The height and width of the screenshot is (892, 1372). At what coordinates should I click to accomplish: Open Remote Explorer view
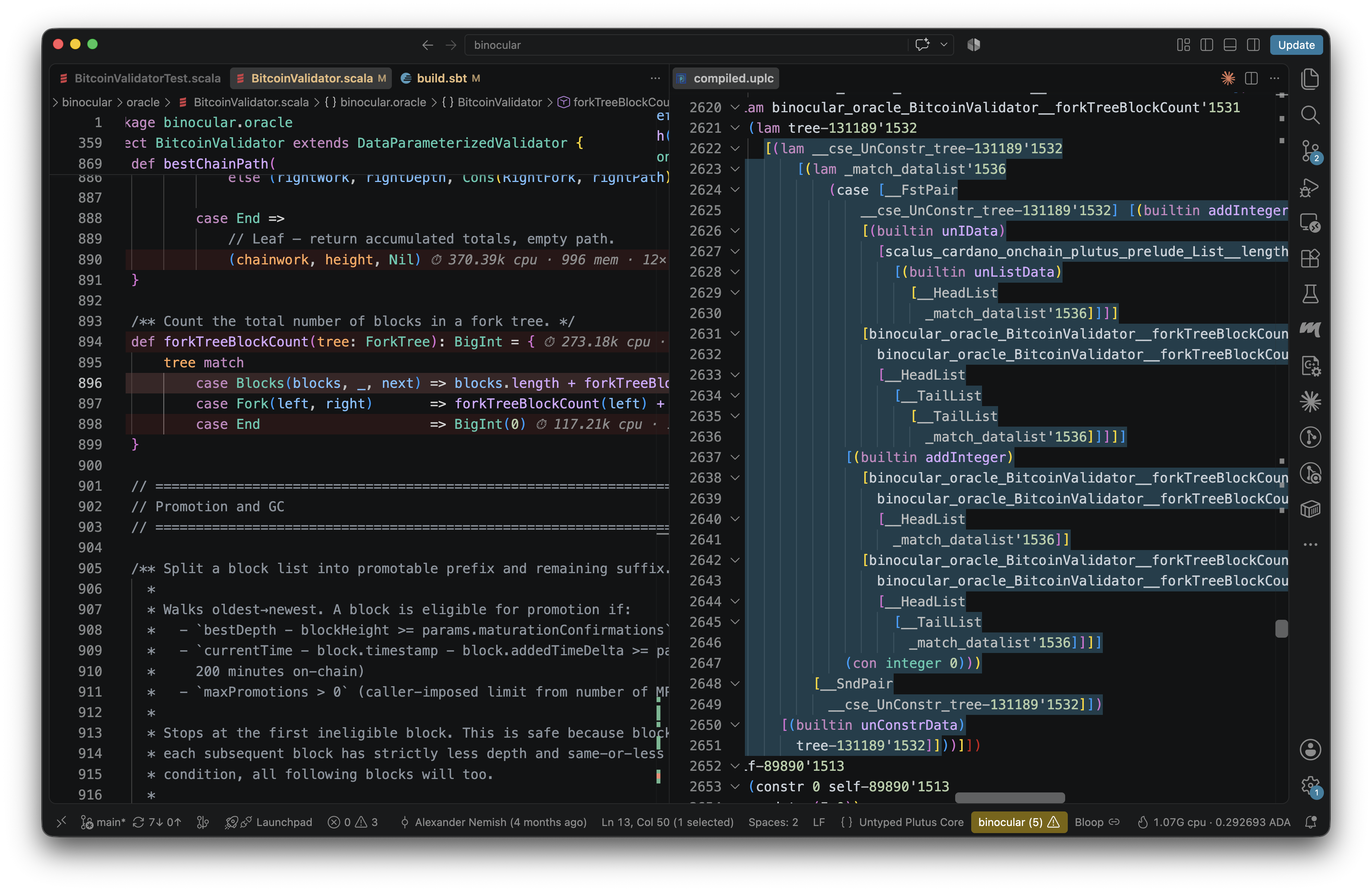point(1310,223)
